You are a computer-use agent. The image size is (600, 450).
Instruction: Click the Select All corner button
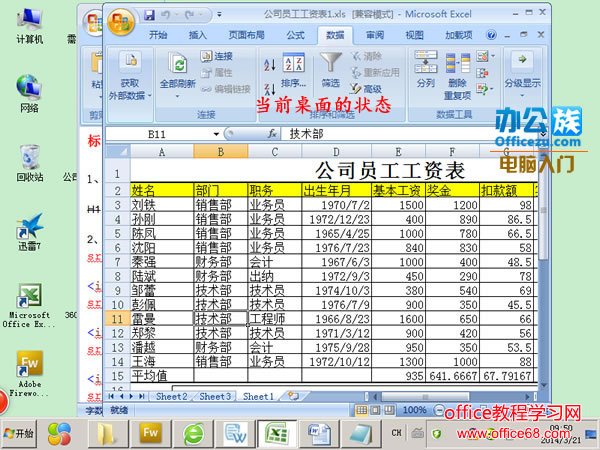117,151
